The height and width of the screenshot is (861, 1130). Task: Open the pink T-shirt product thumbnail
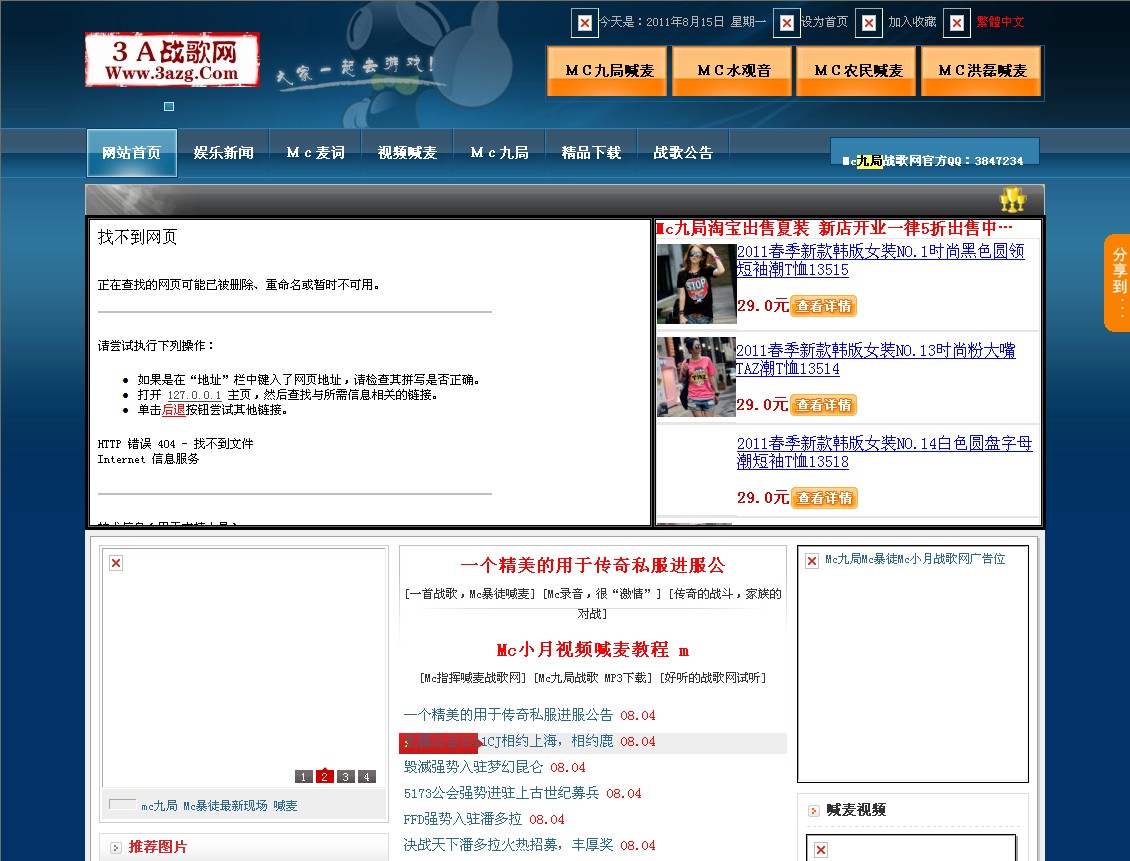click(x=696, y=377)
